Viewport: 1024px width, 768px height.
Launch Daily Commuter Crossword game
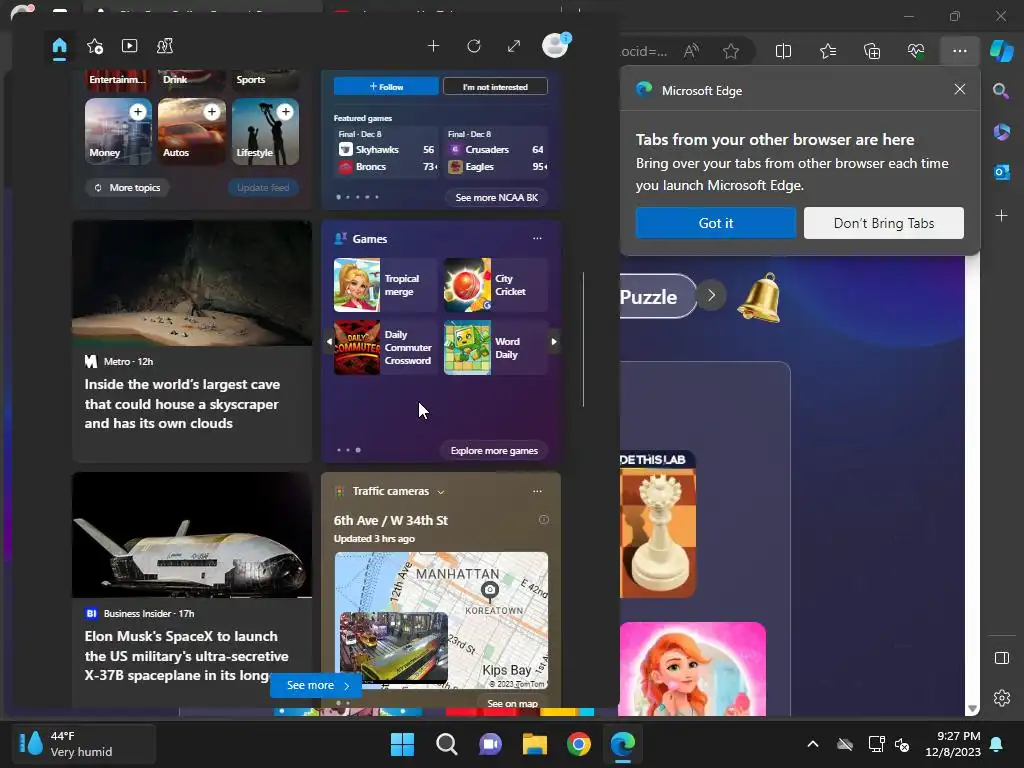pyautogui.click(x=385, y=347)
